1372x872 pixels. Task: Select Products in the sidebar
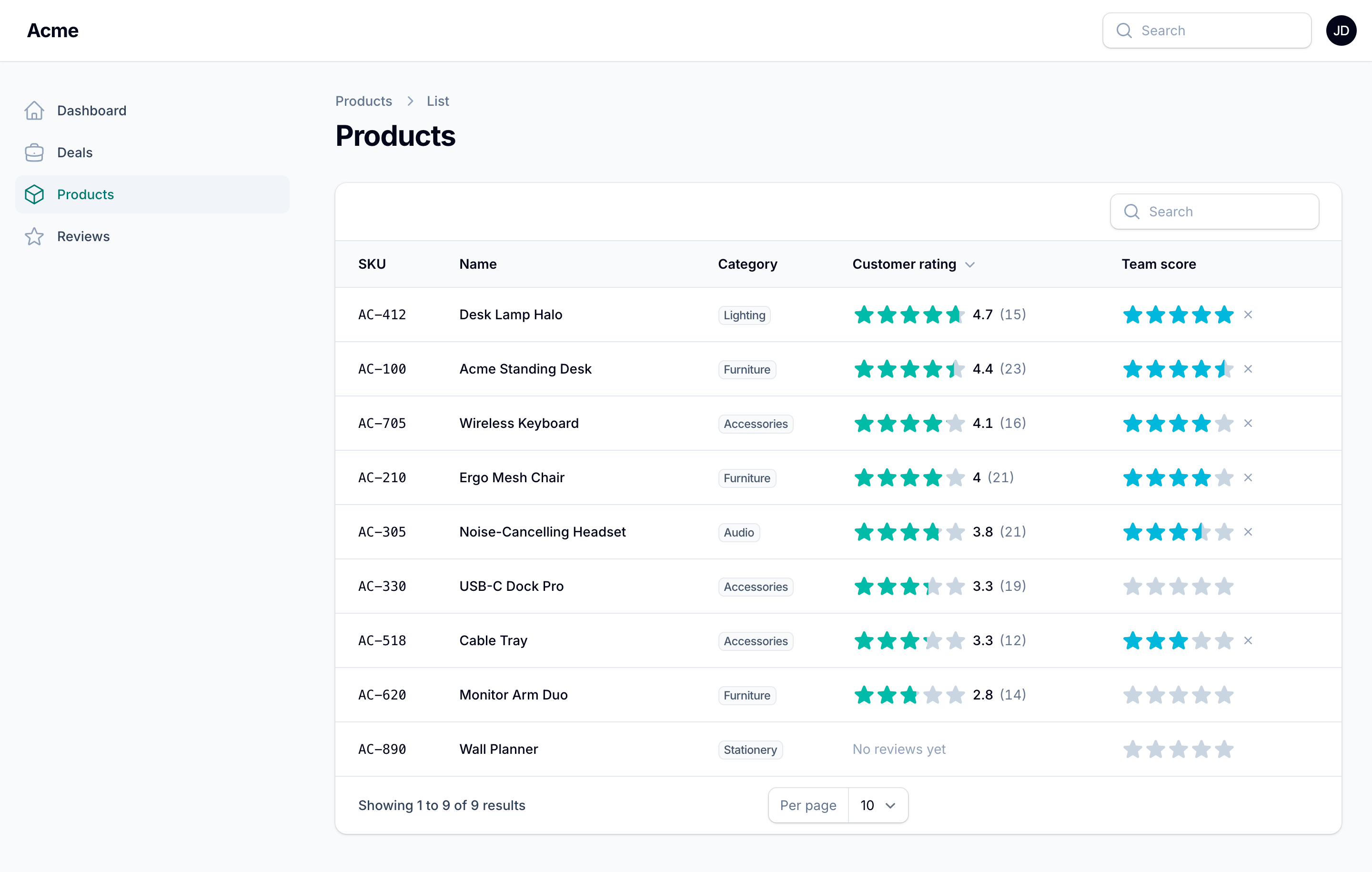click(152, 194)
